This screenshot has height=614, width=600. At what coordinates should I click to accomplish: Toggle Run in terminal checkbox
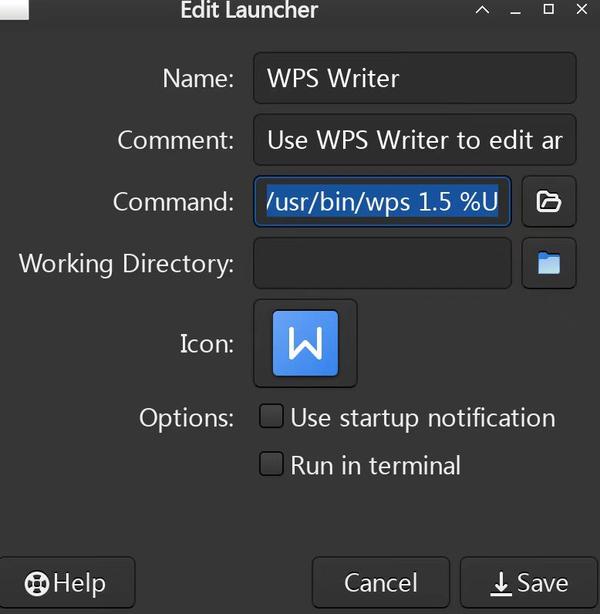(271, 464)
